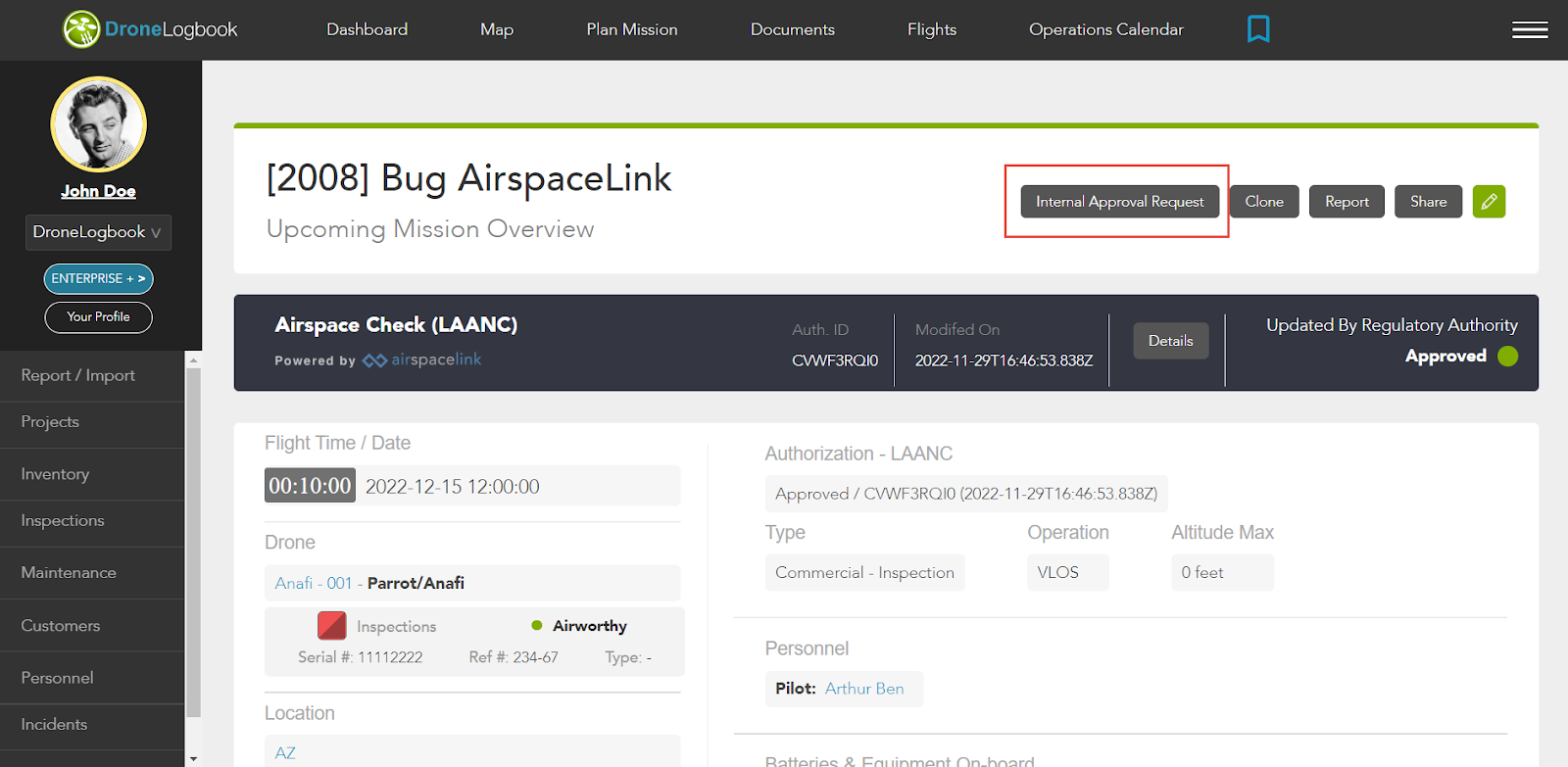Click the [2008] Bug AirspaceLink title
The image size is (1568, 767).
coord(469,178)
